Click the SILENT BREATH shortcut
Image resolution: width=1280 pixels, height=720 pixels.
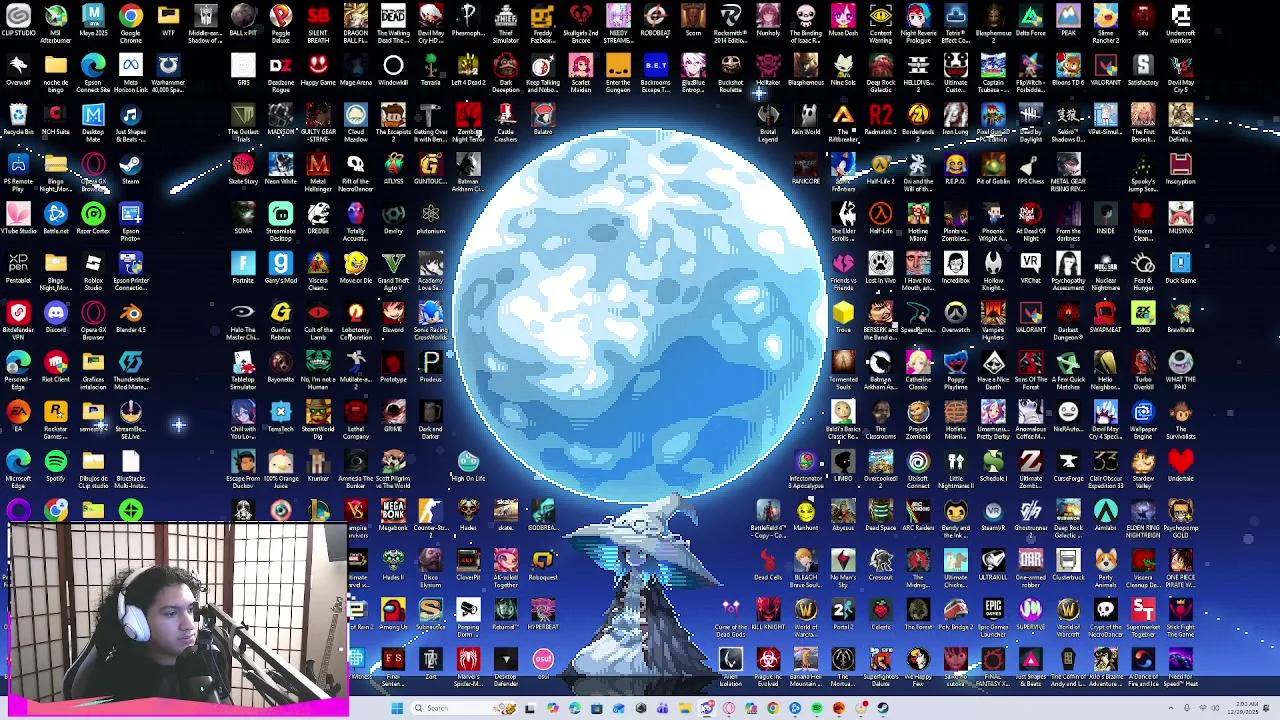[318, 22]
